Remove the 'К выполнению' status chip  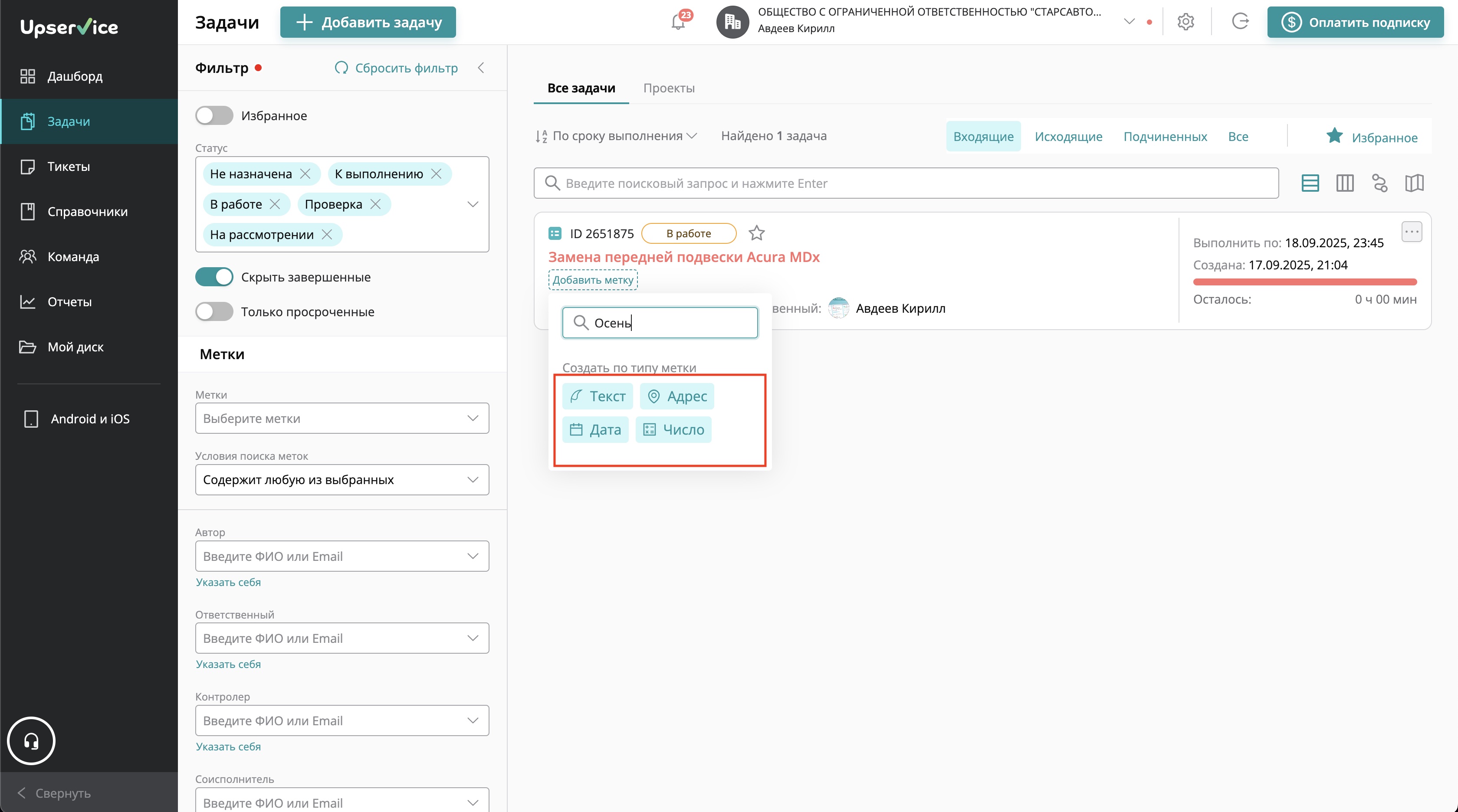click(436, 174)
